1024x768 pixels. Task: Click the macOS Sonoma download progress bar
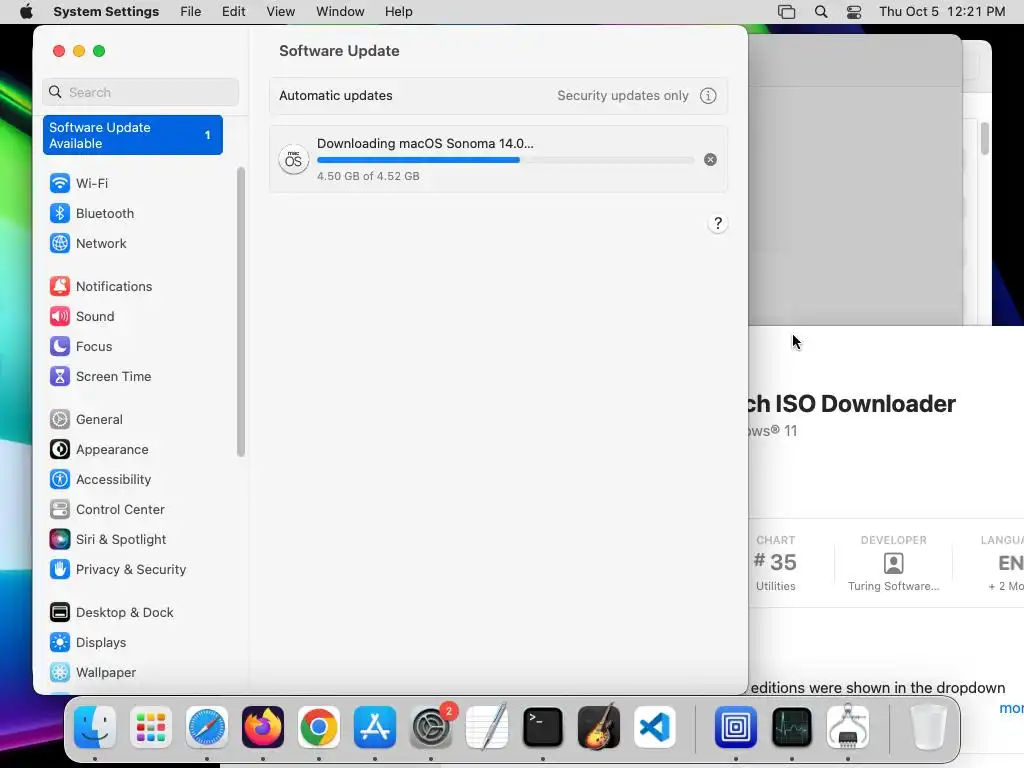[505, 160]
